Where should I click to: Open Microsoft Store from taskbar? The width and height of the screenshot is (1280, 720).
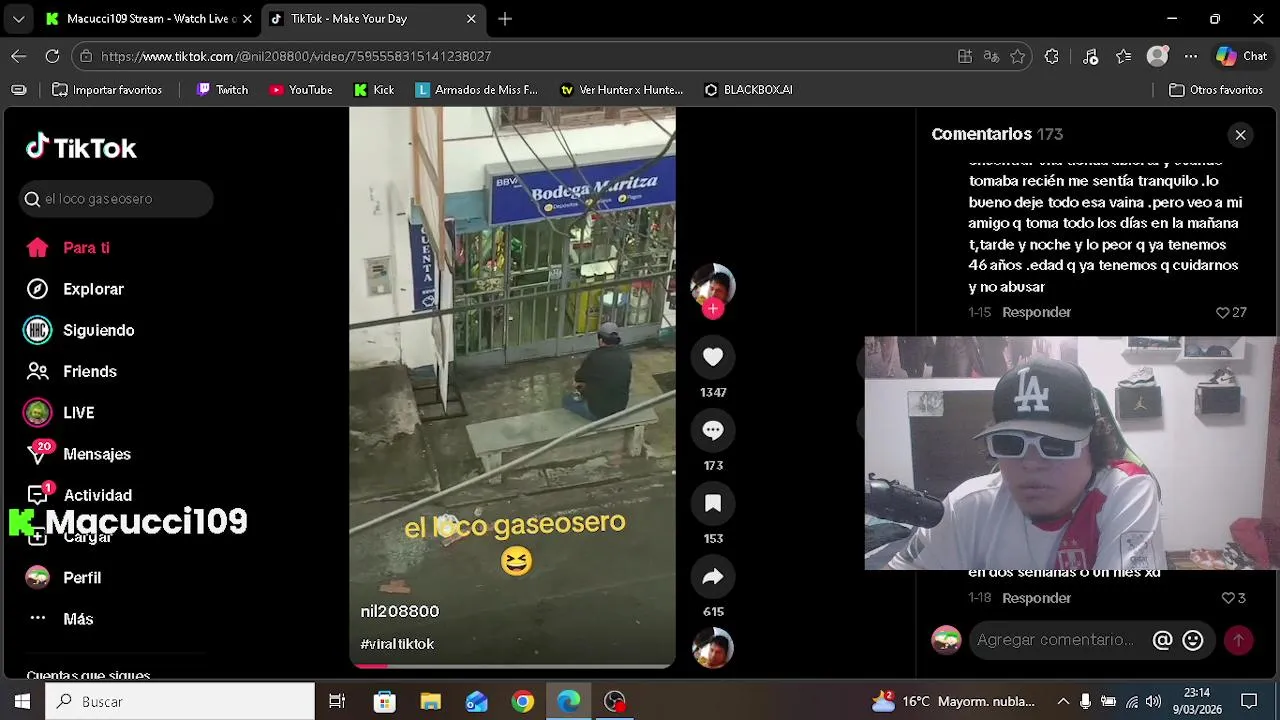(385, 701)
